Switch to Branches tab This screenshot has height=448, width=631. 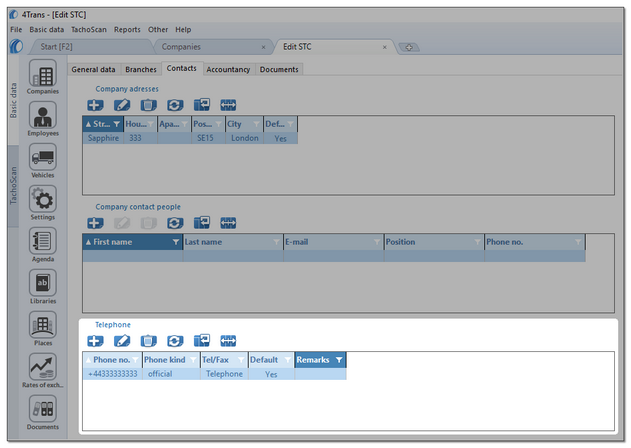[x=141, y=69]
